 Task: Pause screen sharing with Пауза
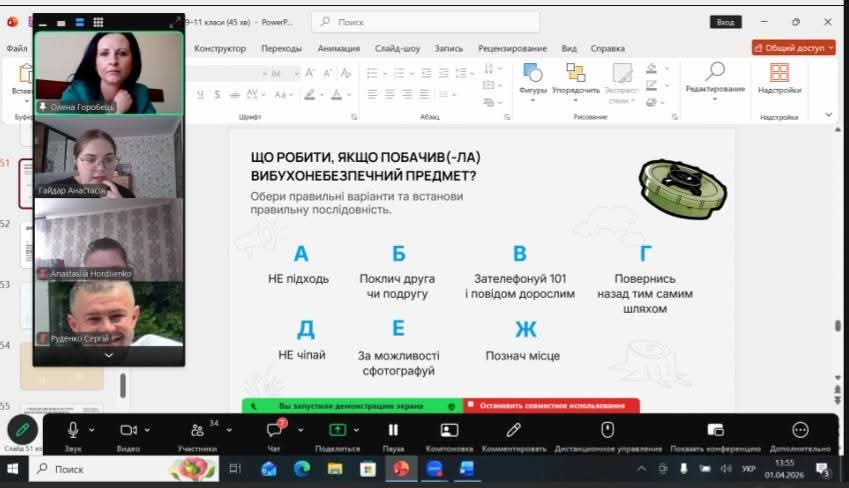[x=393, y=430]
